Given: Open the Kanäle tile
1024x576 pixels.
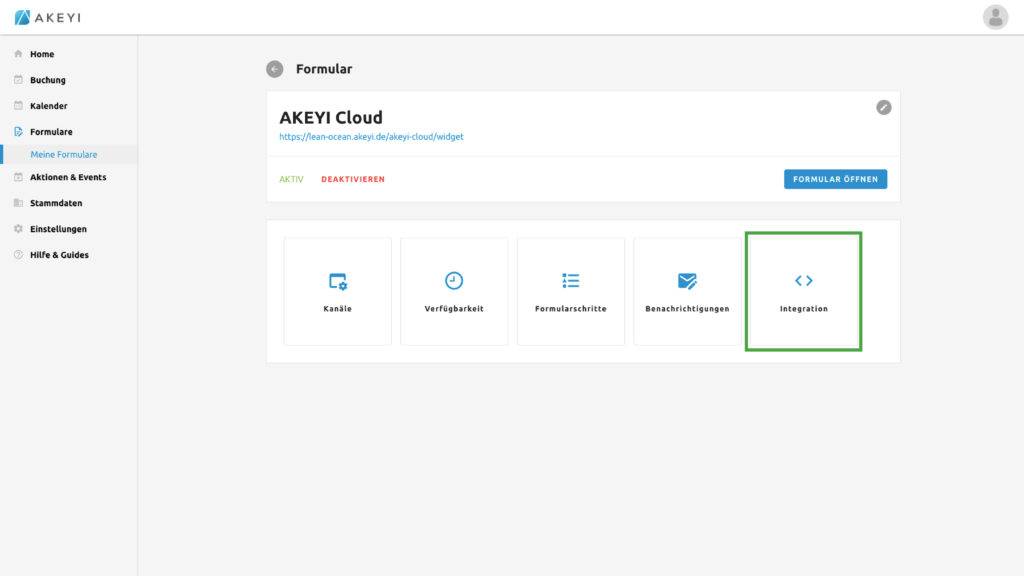Looking at the screenshot, I should pyautogui.click(x=337, y=291).
